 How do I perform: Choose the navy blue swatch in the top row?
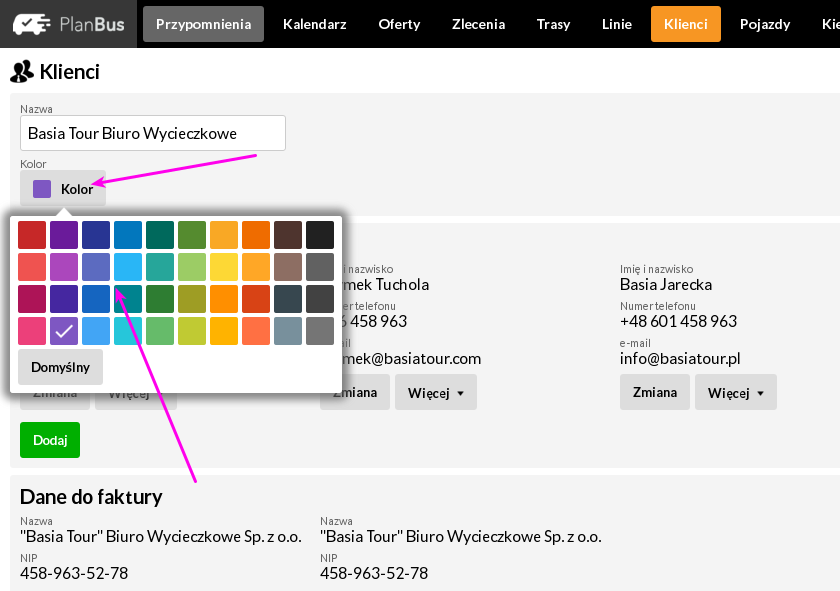tap(96, 235)
